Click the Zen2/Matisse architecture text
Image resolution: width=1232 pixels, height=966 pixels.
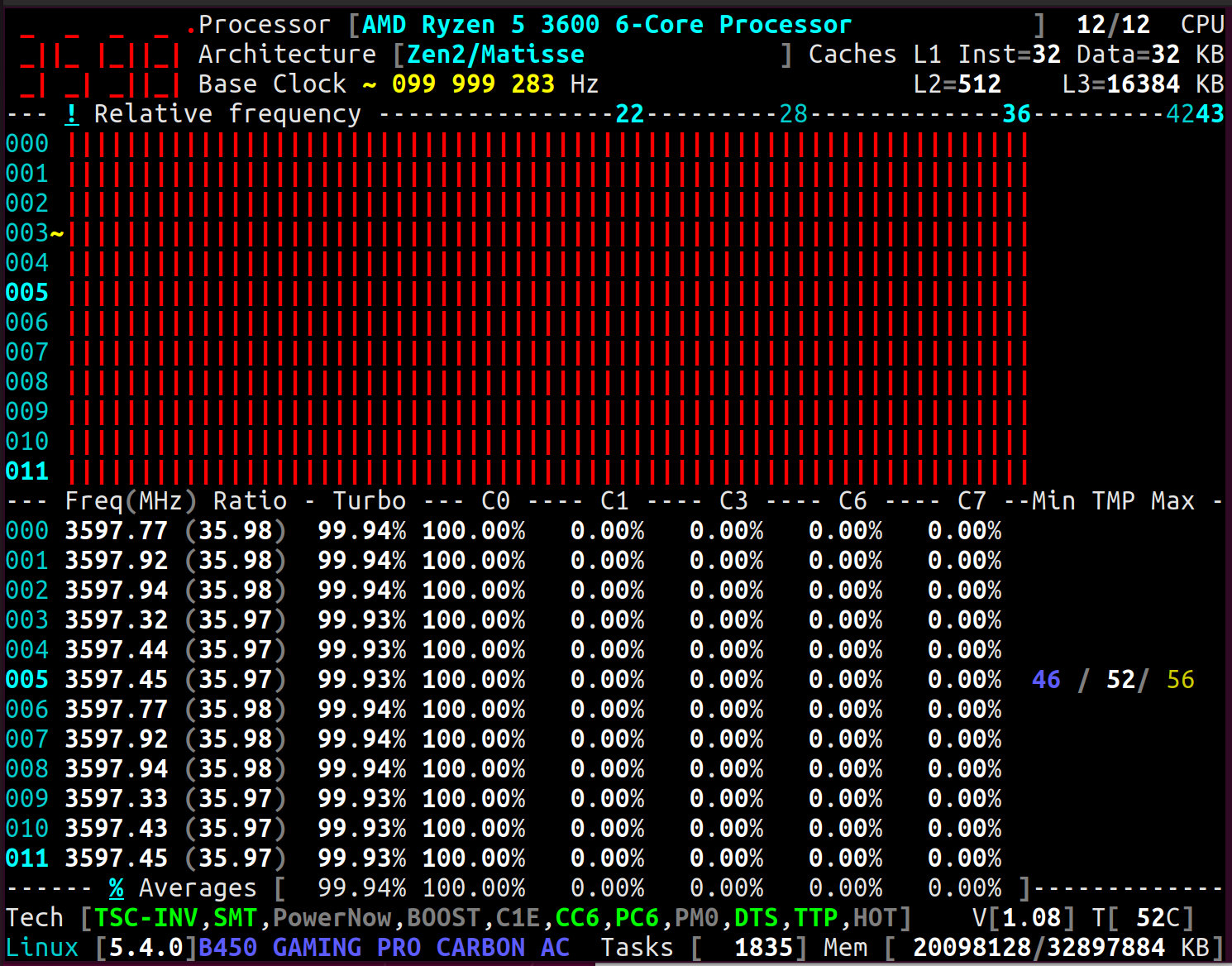coord(495,55)
